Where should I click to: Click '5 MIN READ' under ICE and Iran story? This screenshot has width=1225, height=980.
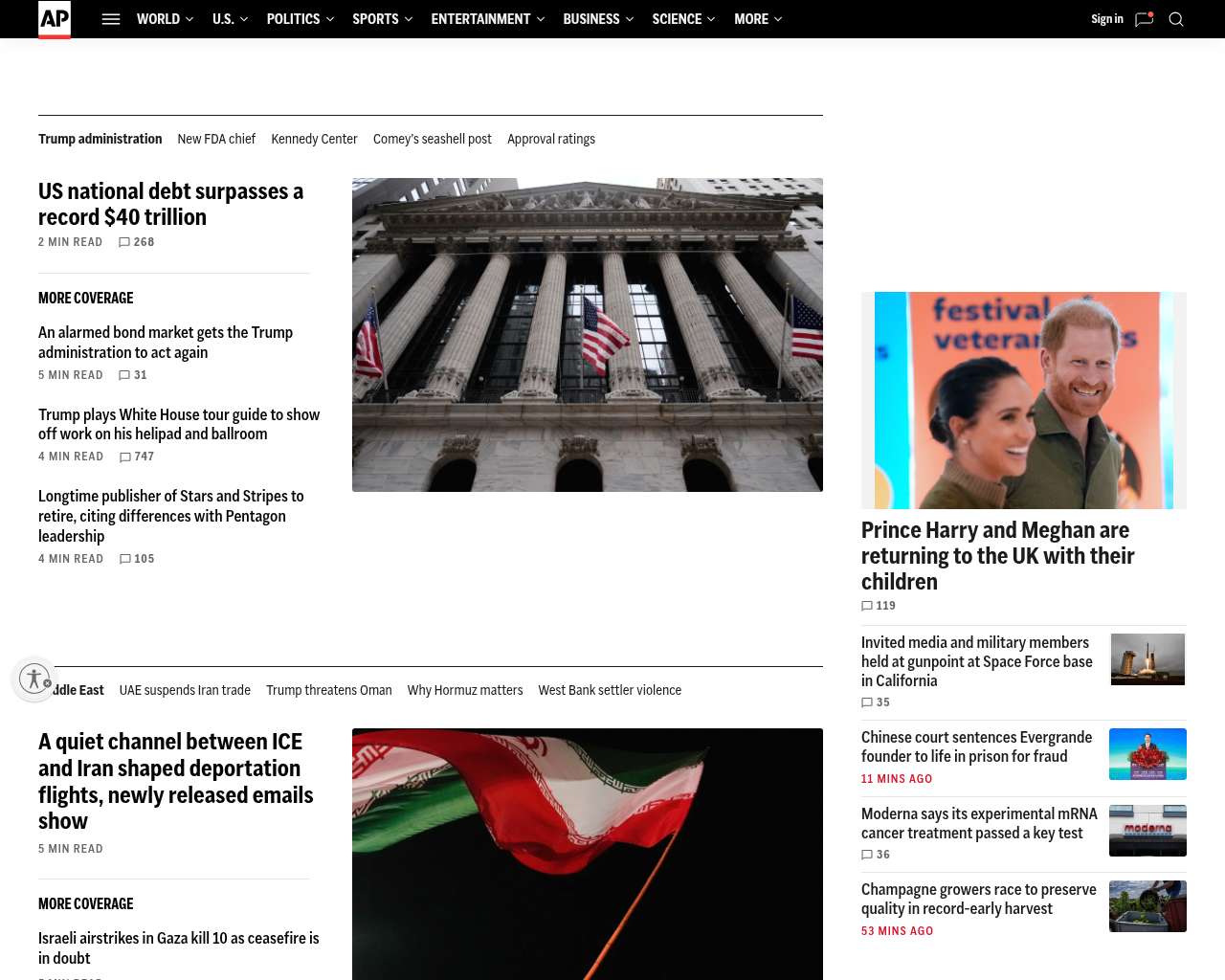(71, 849)
